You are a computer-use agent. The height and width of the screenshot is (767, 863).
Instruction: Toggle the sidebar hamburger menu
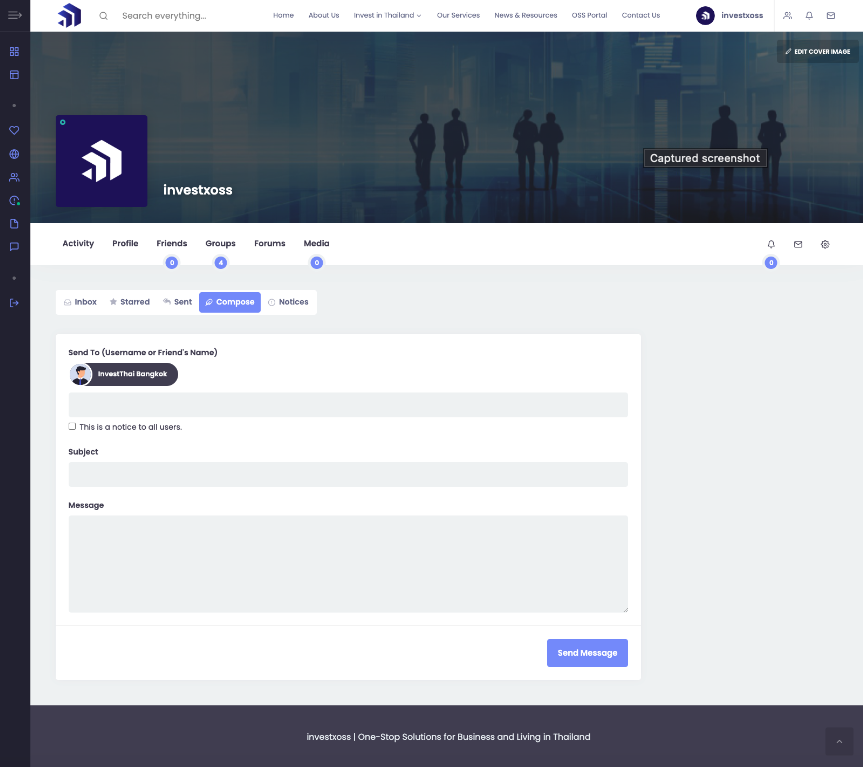(15, 15)
